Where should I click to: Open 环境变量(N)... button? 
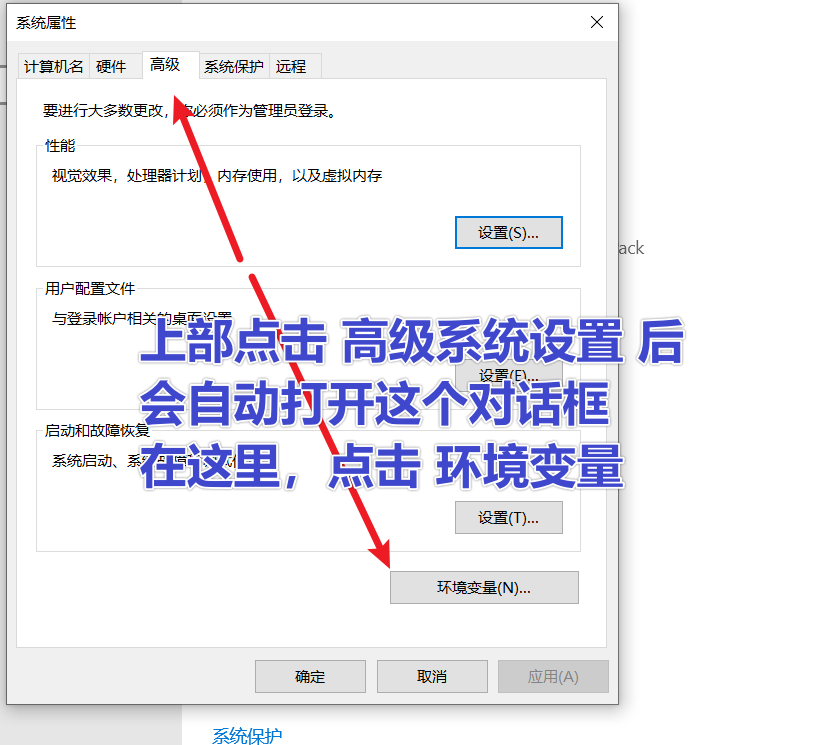(484, 588)
